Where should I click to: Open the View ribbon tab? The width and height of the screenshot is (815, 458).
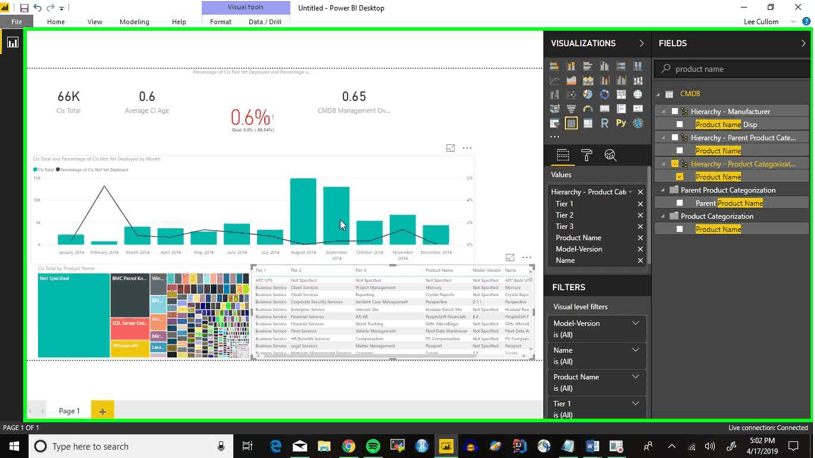[95, 22]
